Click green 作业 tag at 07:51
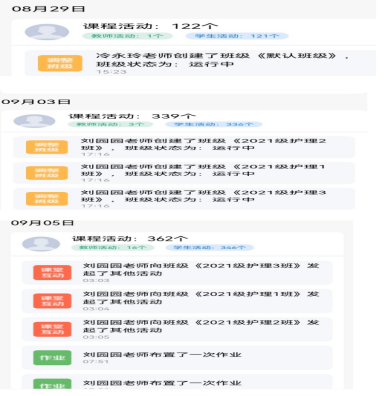 52,358
